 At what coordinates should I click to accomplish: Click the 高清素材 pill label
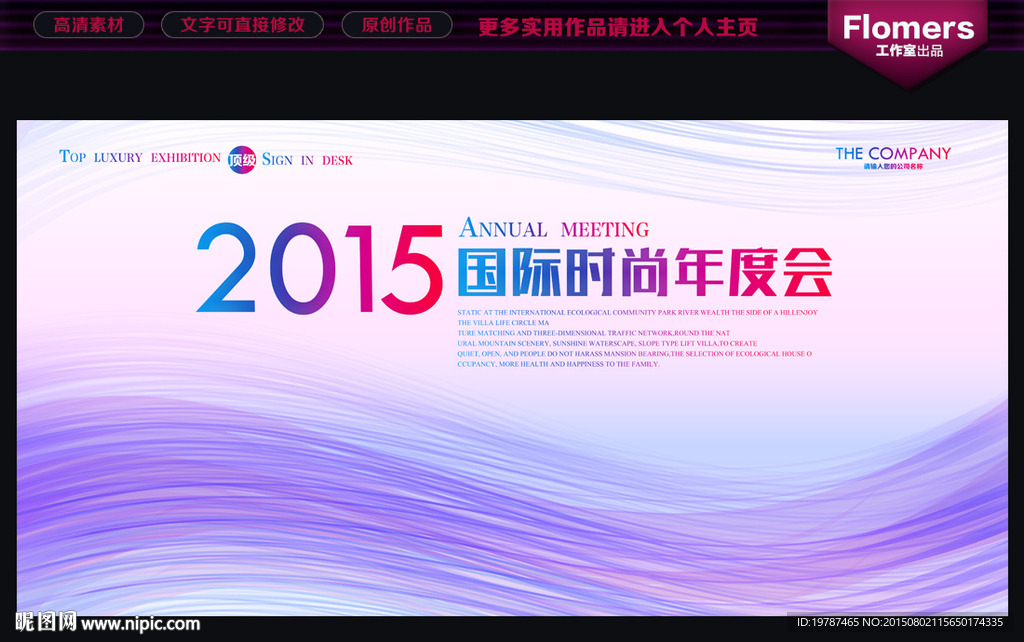[x=89, y=25]
